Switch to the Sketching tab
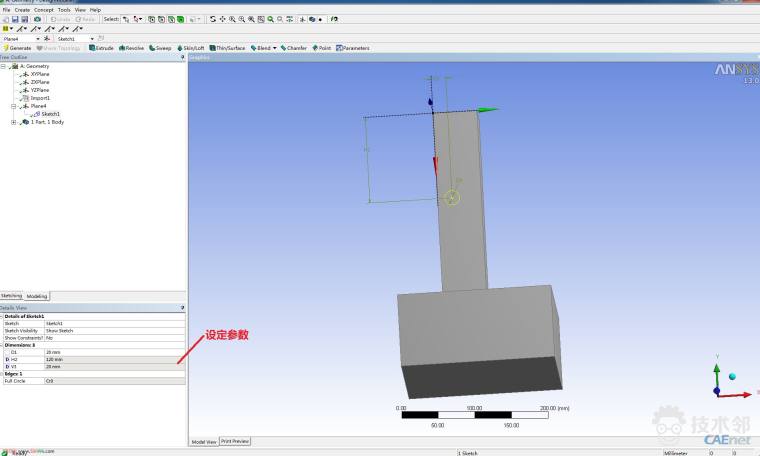Image resolution: width=760 pixels, height=456 pixels. [x=11, y=296]
